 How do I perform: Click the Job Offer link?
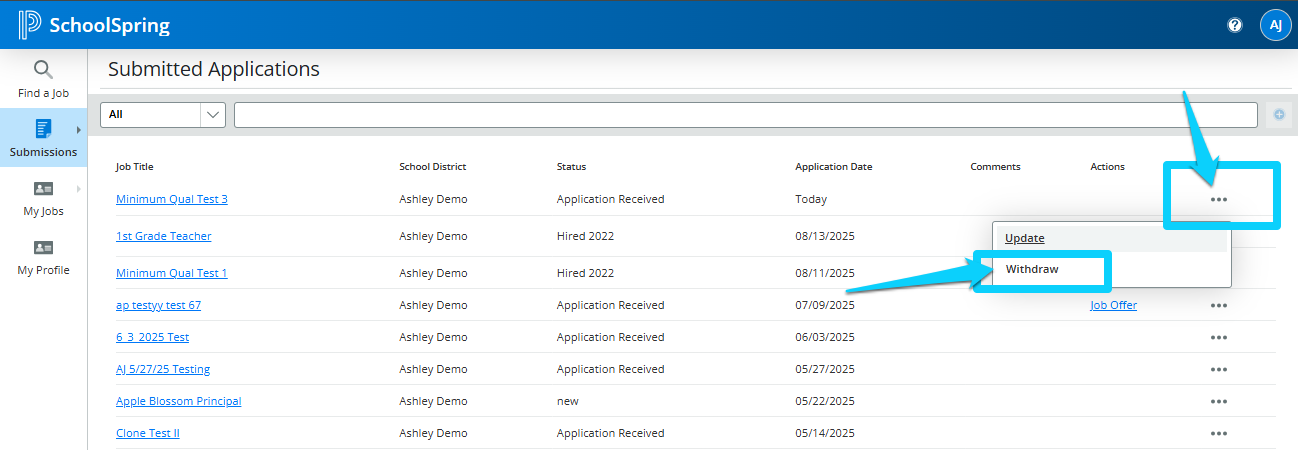1113,306
